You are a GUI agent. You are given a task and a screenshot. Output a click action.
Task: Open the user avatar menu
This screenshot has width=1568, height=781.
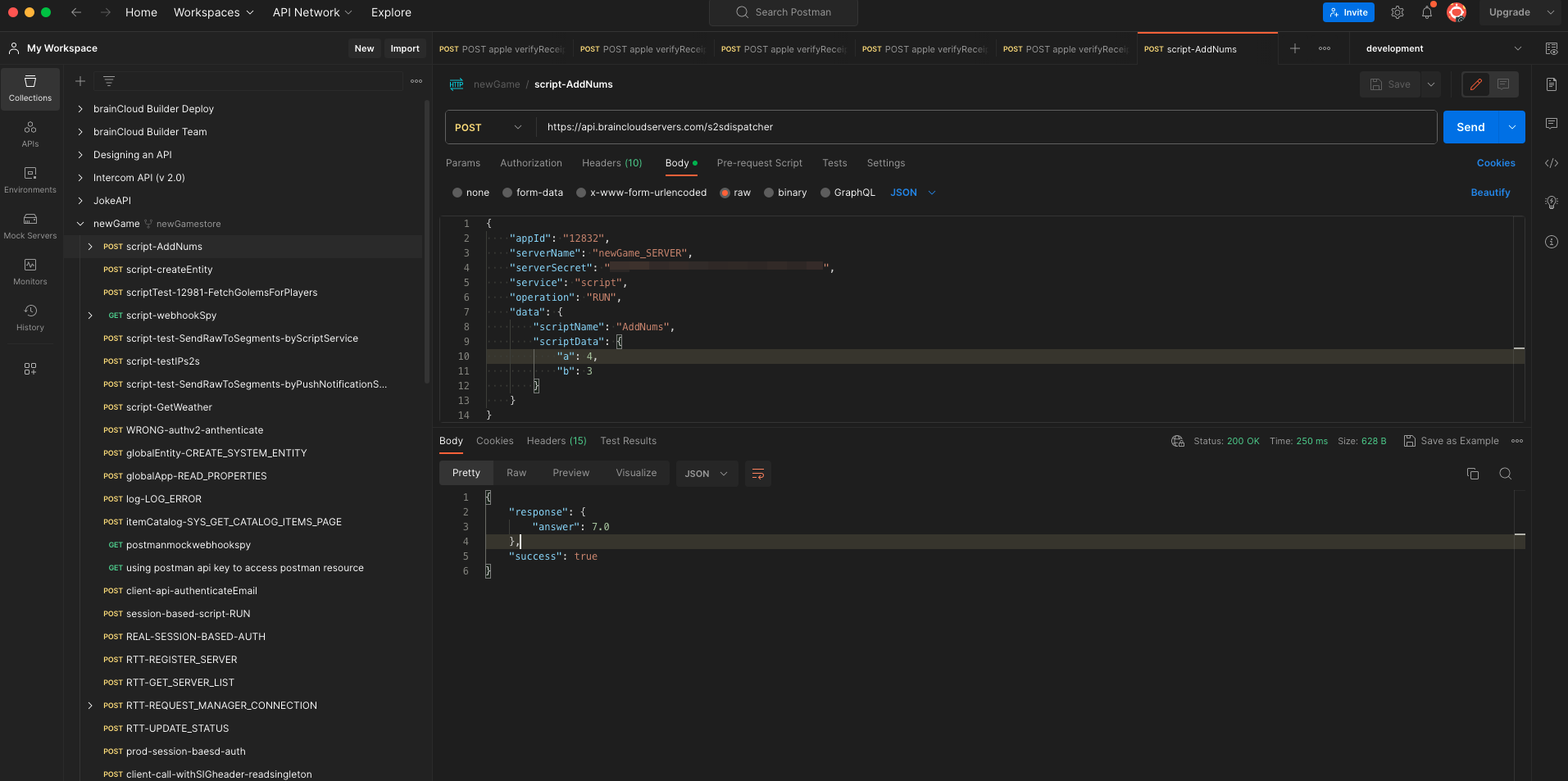pos(1457,12)
